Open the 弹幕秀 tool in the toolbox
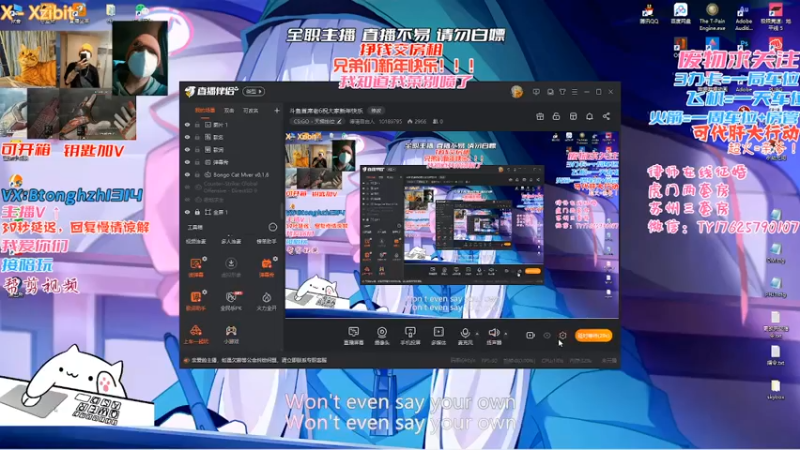This screenshot has width=800, height=450. [x=266, y=267]
